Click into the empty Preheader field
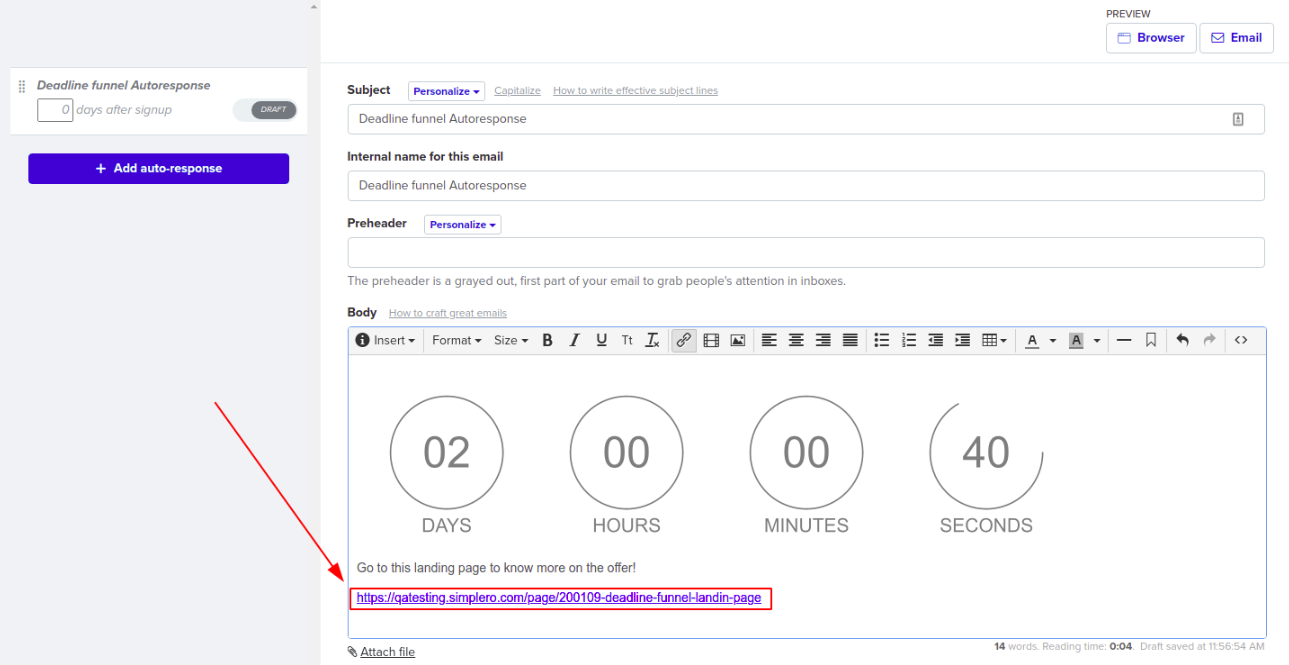 coord(806,252)
